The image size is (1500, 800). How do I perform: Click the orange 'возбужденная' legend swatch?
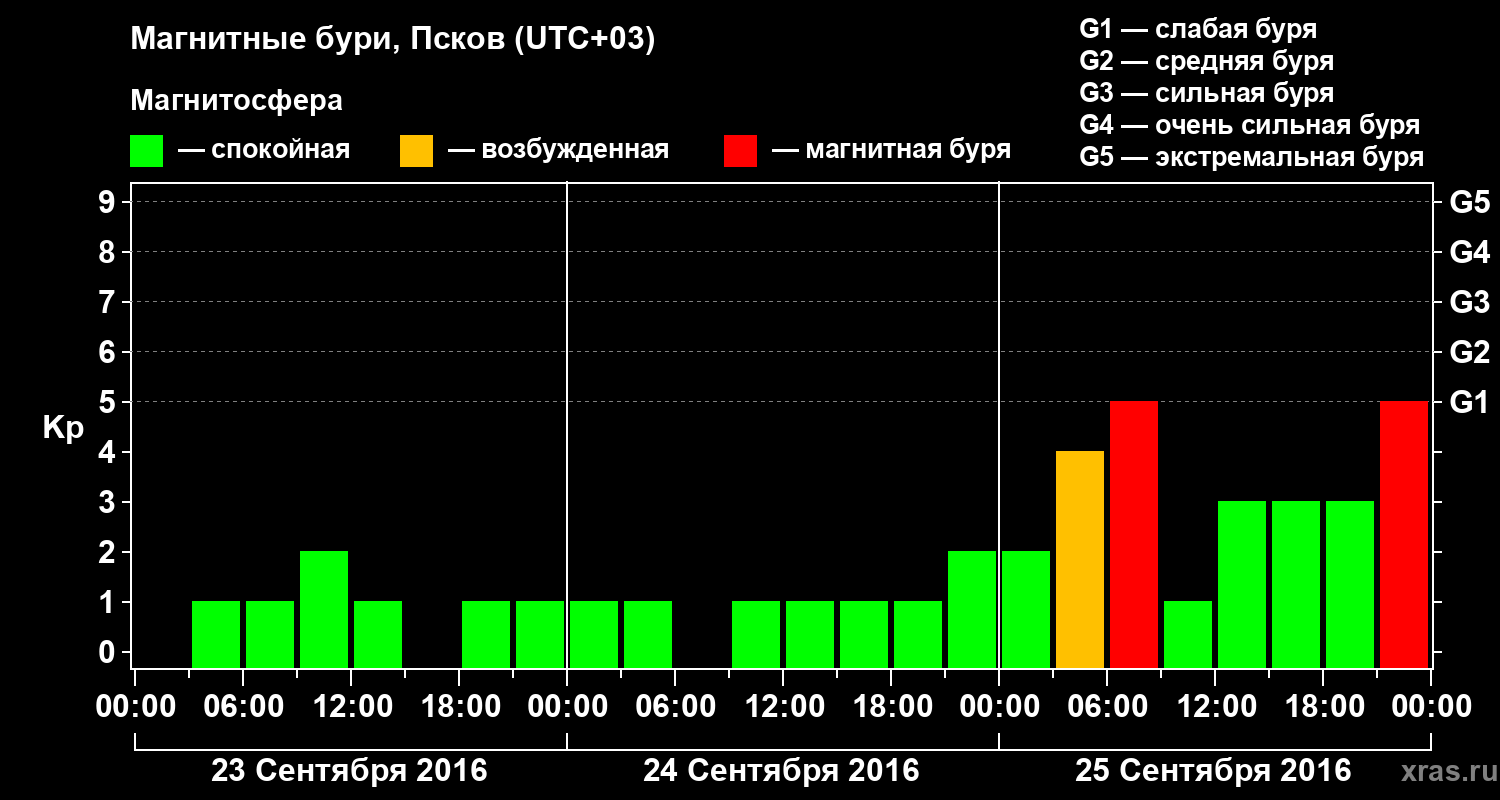coord(417,151)
